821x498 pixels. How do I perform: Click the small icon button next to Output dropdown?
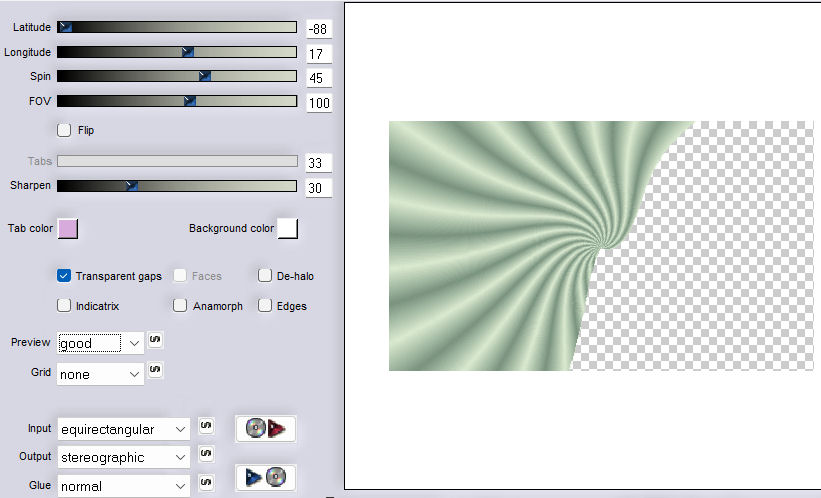tap(205, 455)
